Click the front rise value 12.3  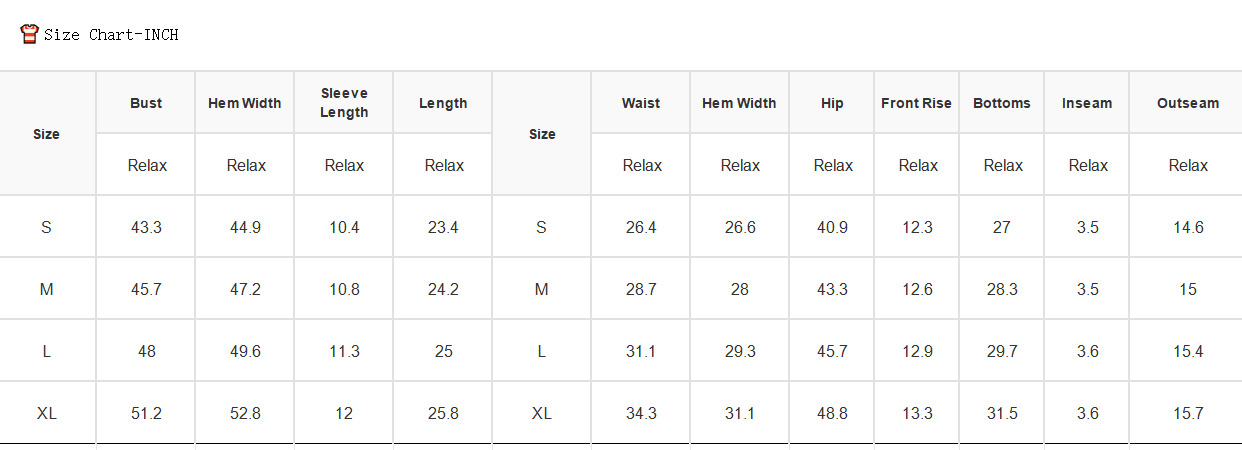point(917,228)
